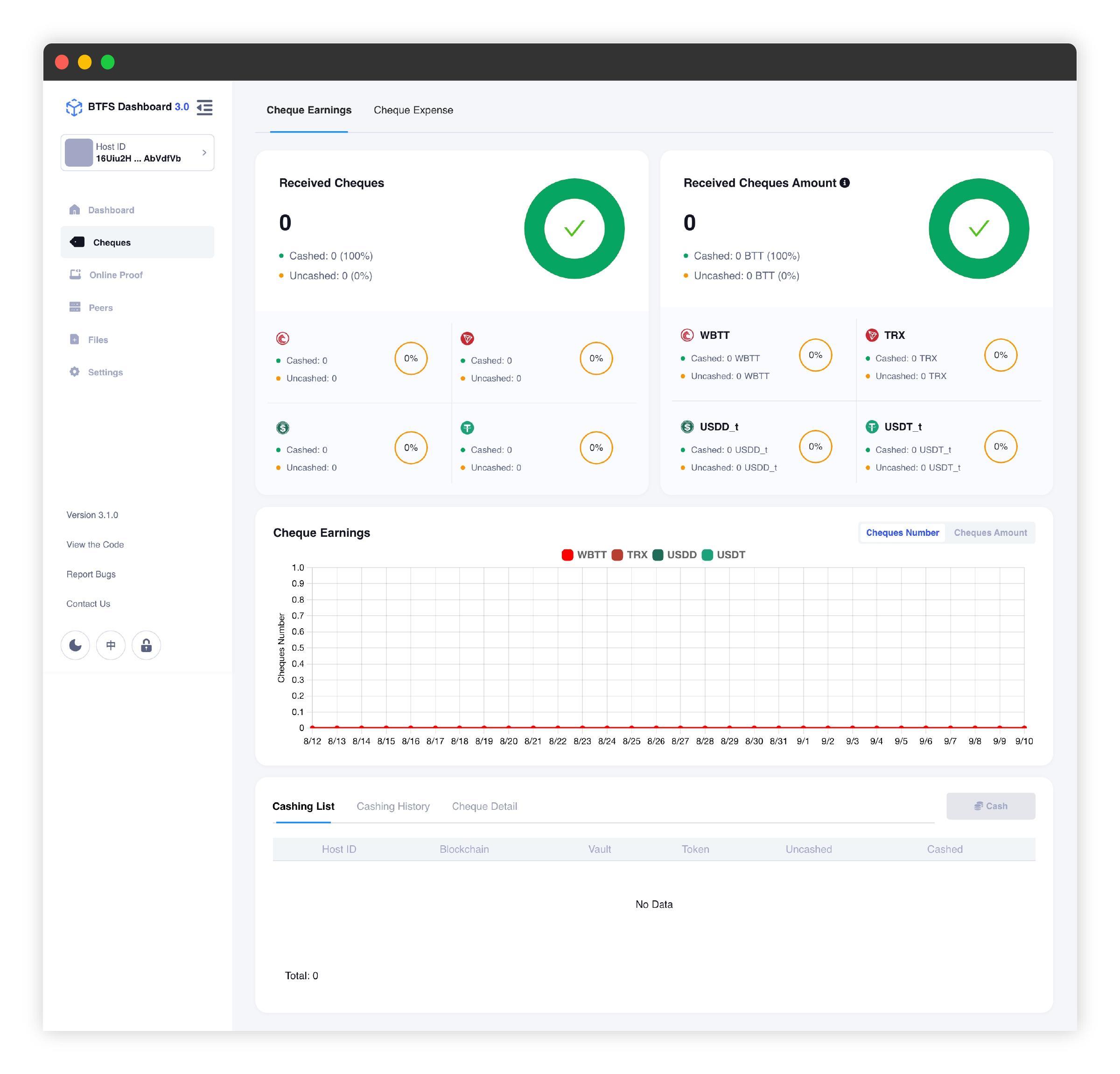1120x1074 pixels.
Task: Click the Host ID avatar thumbnail
Action: 79,153
